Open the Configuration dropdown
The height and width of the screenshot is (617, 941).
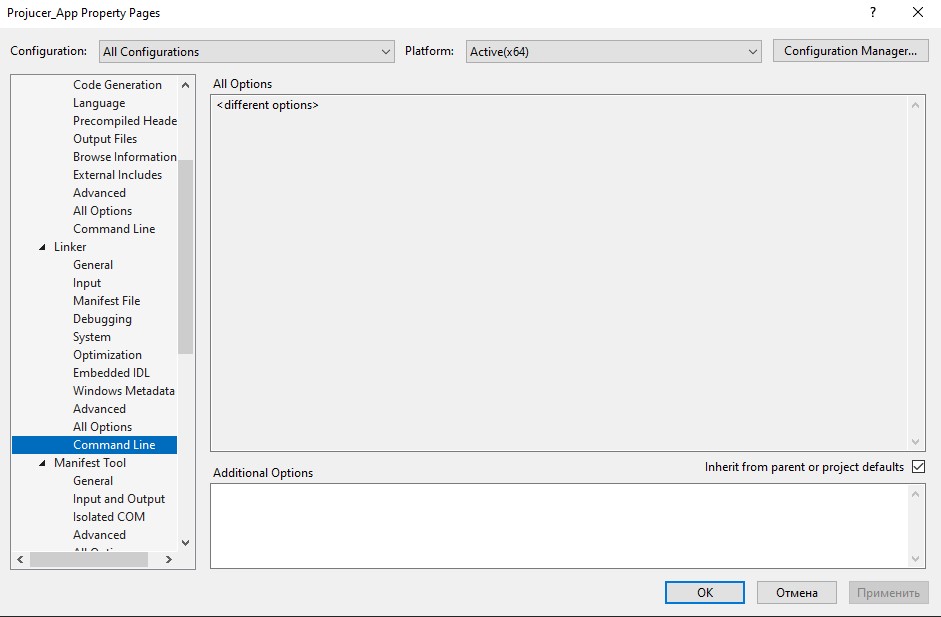click(x=247, y=52)
